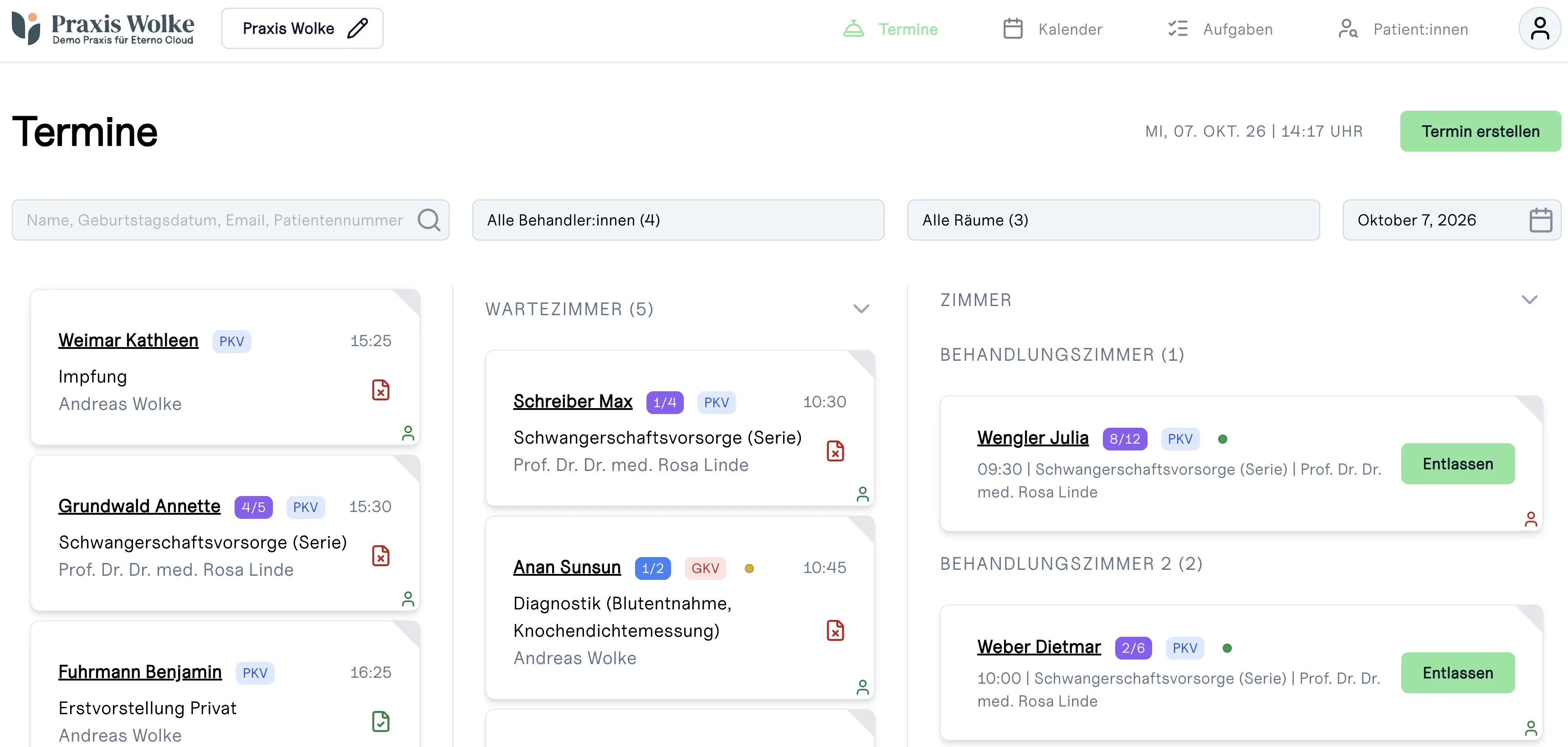Click green person icon on Weber Dietmar card
Viewport: 1568px width, 747px height.
1531,727
